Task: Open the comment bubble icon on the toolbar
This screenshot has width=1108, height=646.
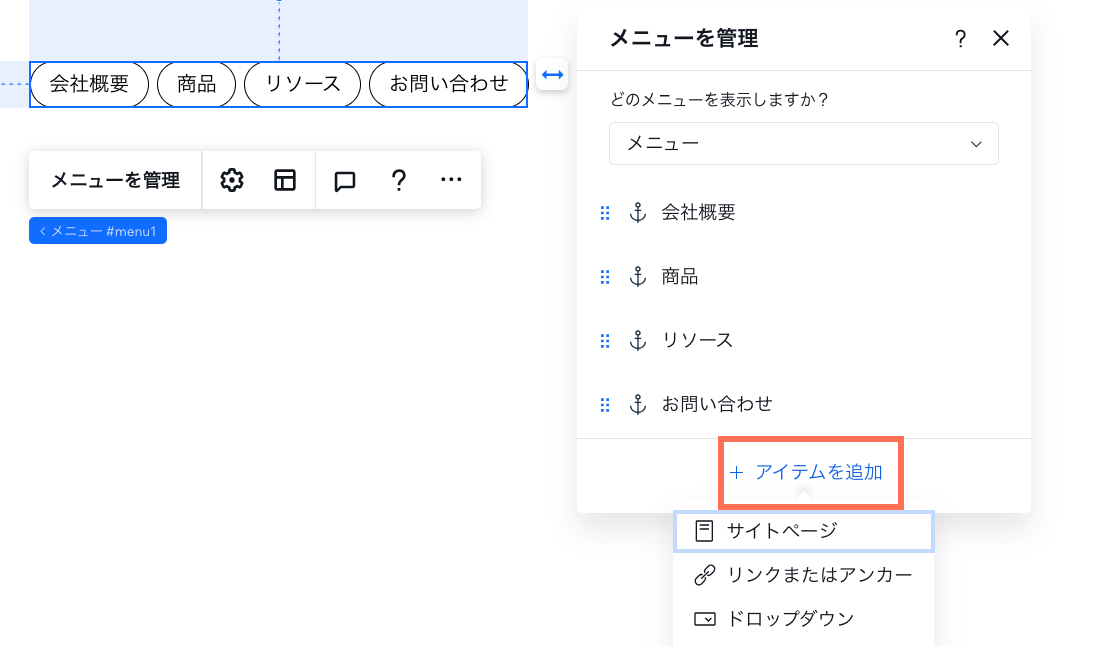Action: point(344,180)
